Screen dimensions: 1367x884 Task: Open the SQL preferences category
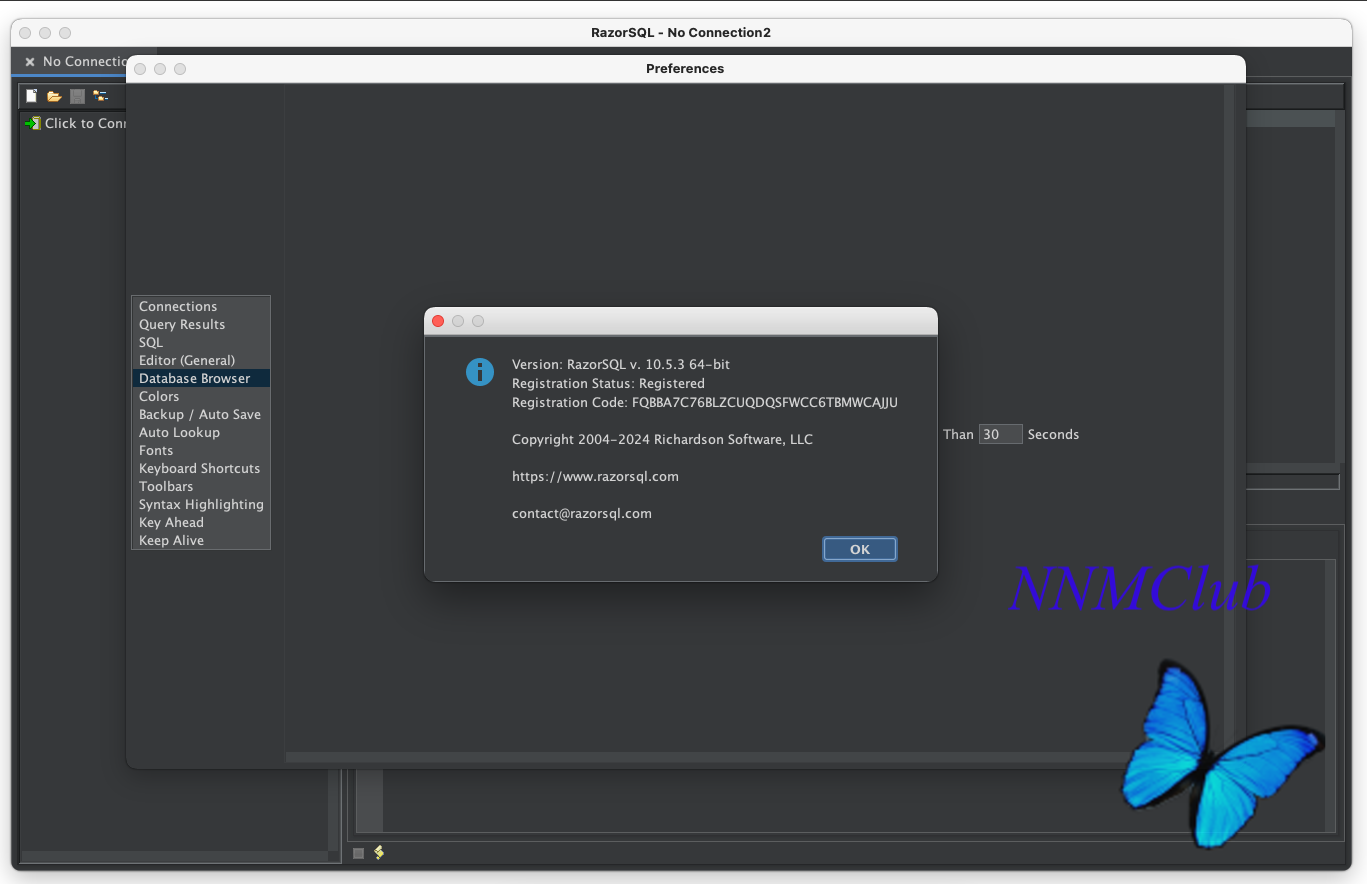pos(201,342)
